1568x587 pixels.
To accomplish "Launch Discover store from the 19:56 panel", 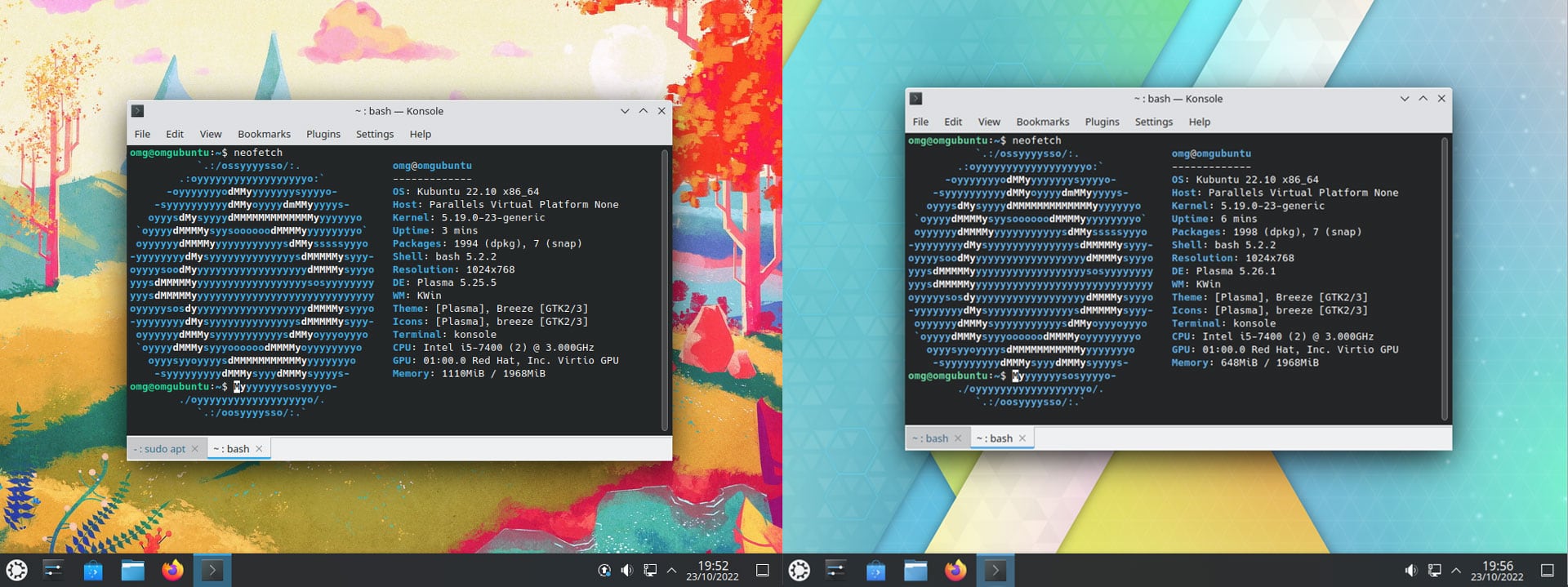I will [875, 570].
